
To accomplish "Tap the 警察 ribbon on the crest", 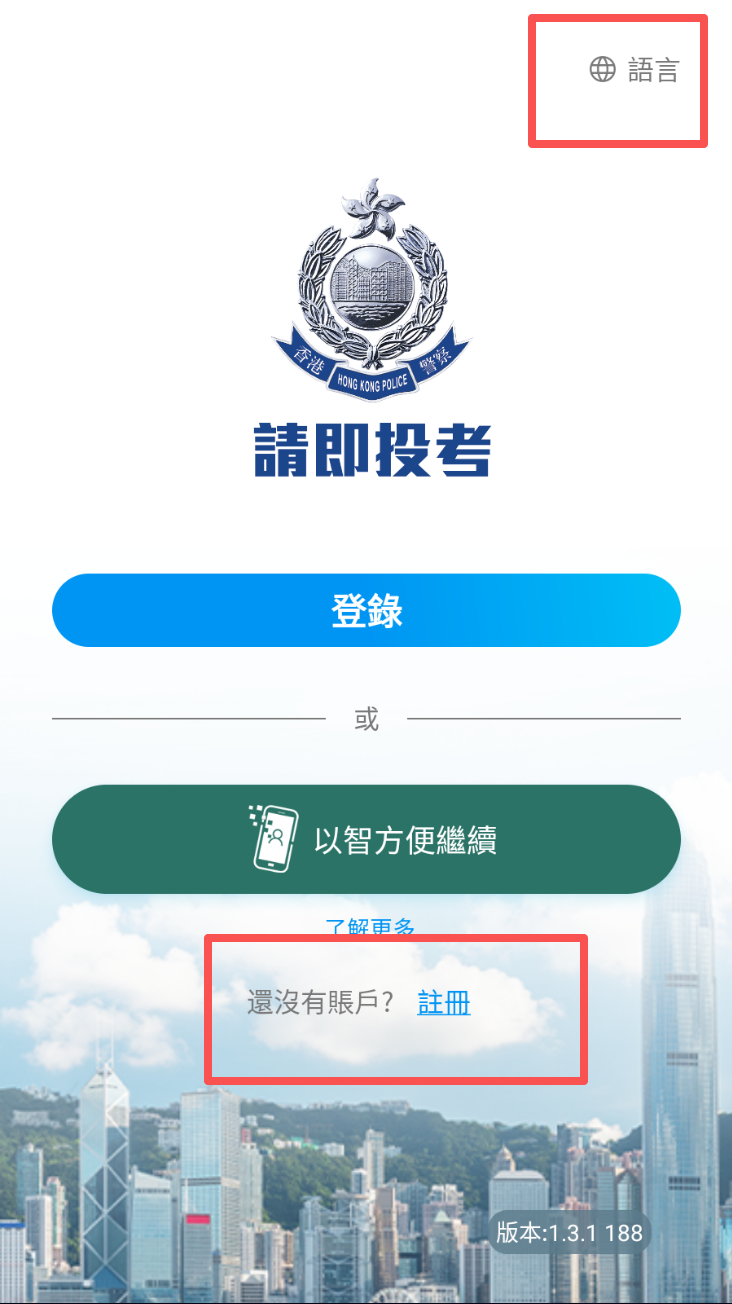I will coord(440,361).
